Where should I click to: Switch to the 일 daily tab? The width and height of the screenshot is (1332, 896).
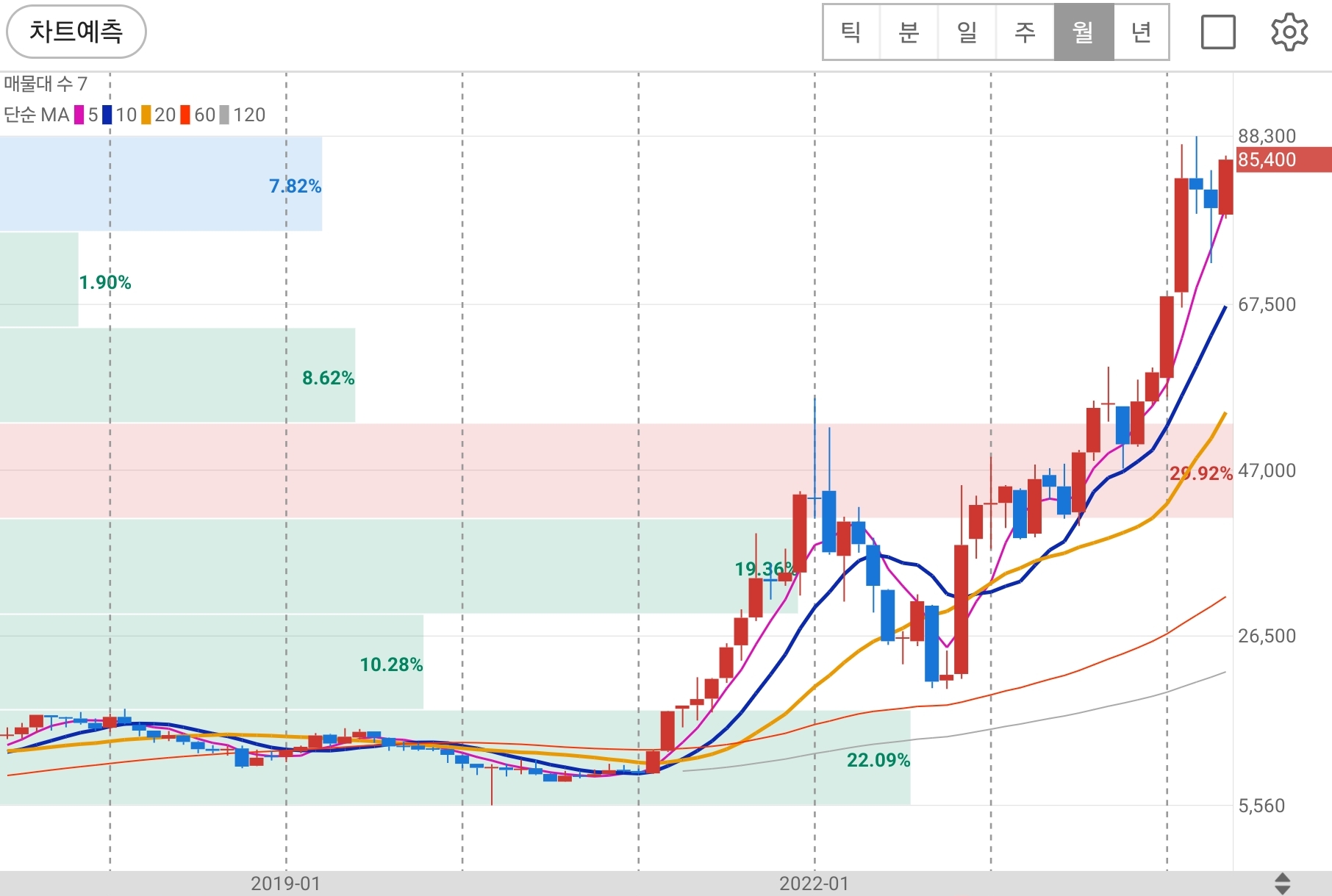(x=967, y=32)
